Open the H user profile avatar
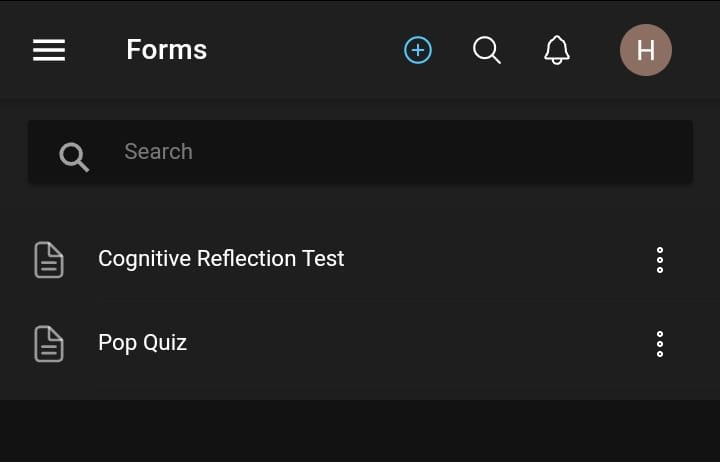 [646, 50]
